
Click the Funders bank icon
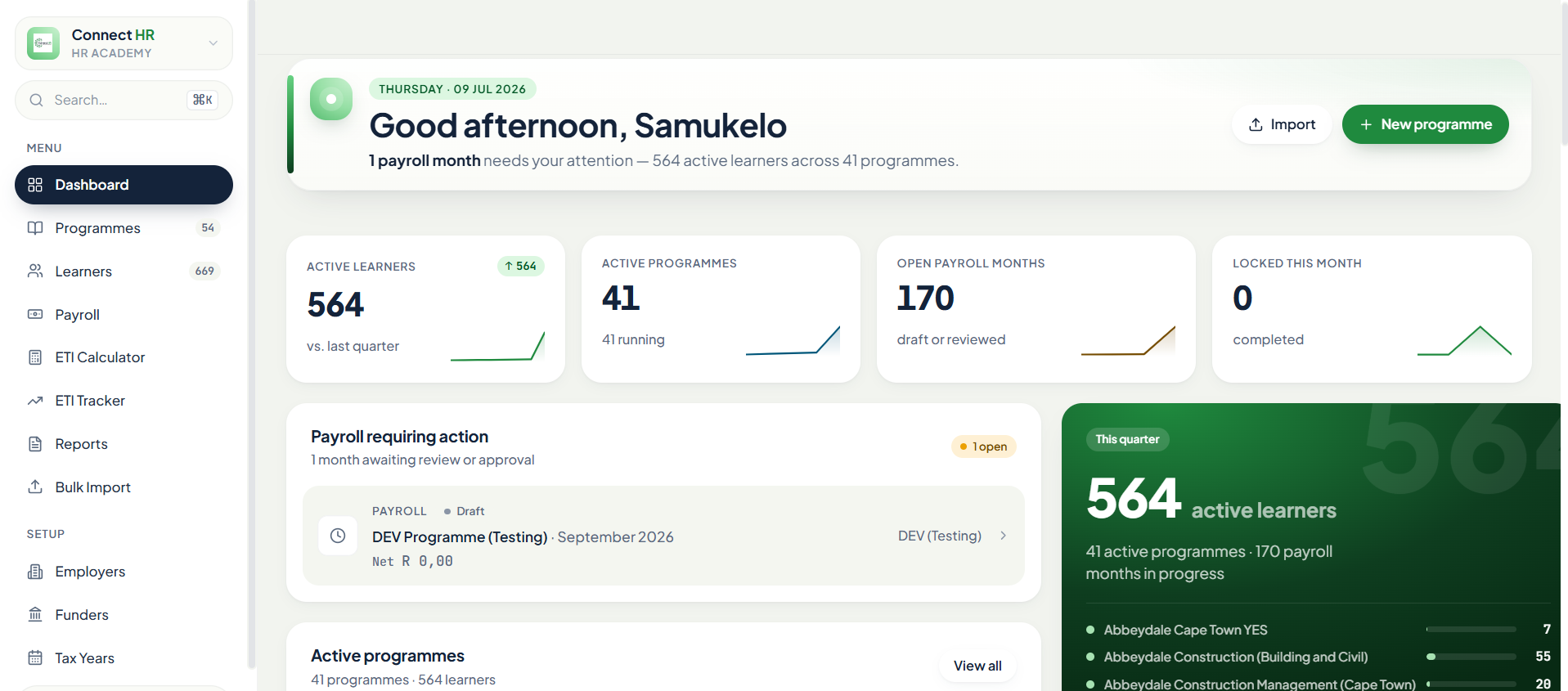pos(35,614)
